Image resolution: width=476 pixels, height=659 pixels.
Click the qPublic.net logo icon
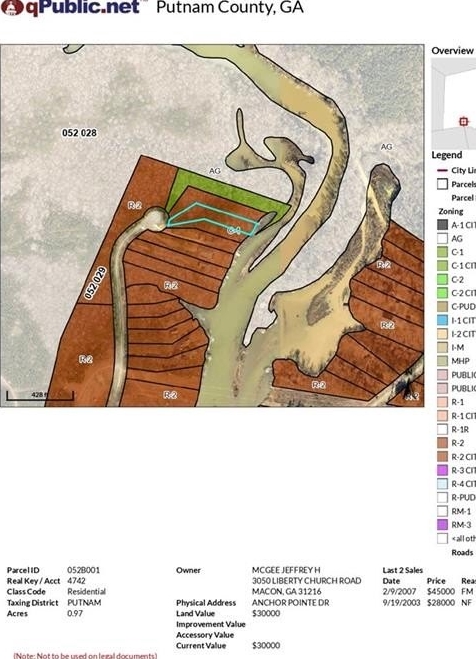tap(12, 7)
